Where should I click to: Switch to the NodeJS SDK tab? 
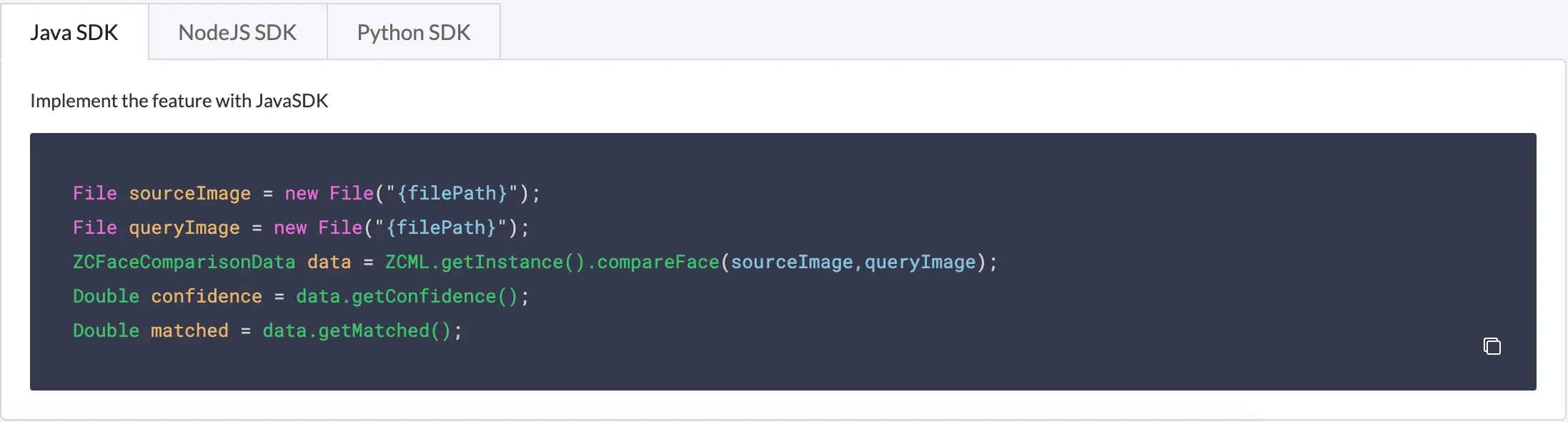(237, 32)
